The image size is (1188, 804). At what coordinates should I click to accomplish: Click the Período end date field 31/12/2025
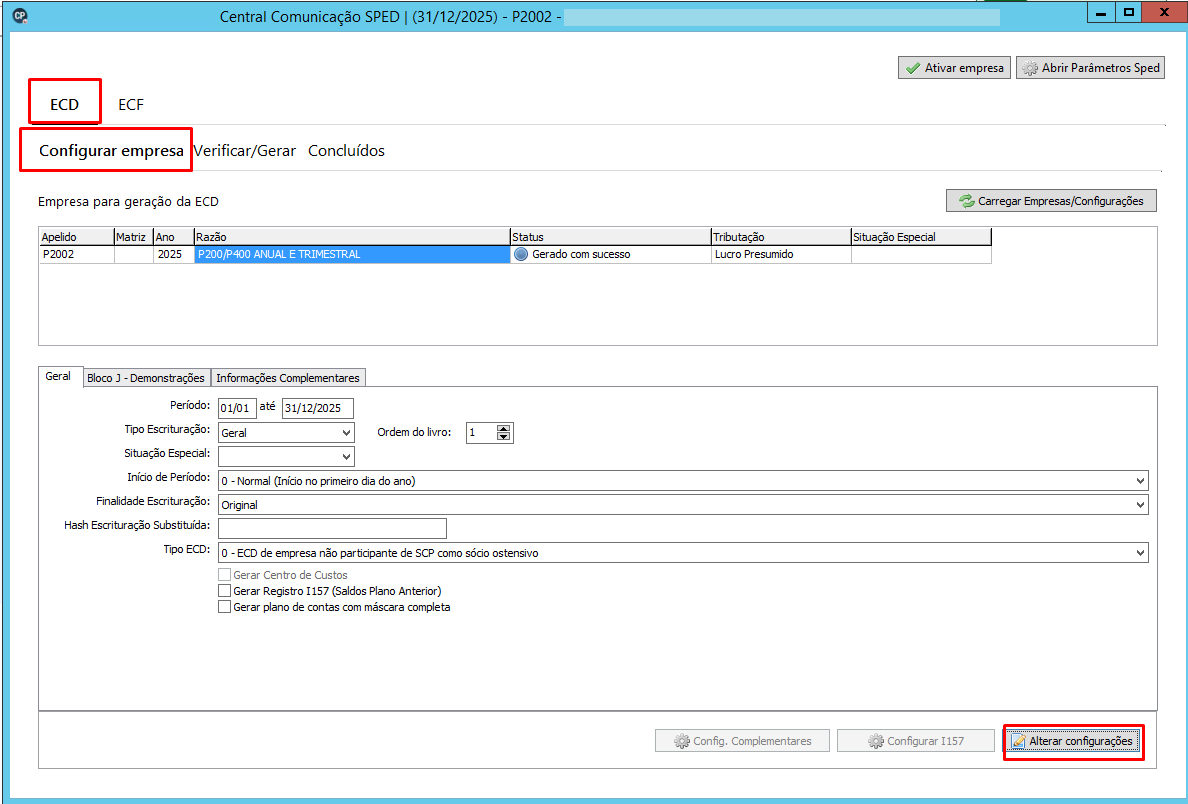click(x=317, y=408)
